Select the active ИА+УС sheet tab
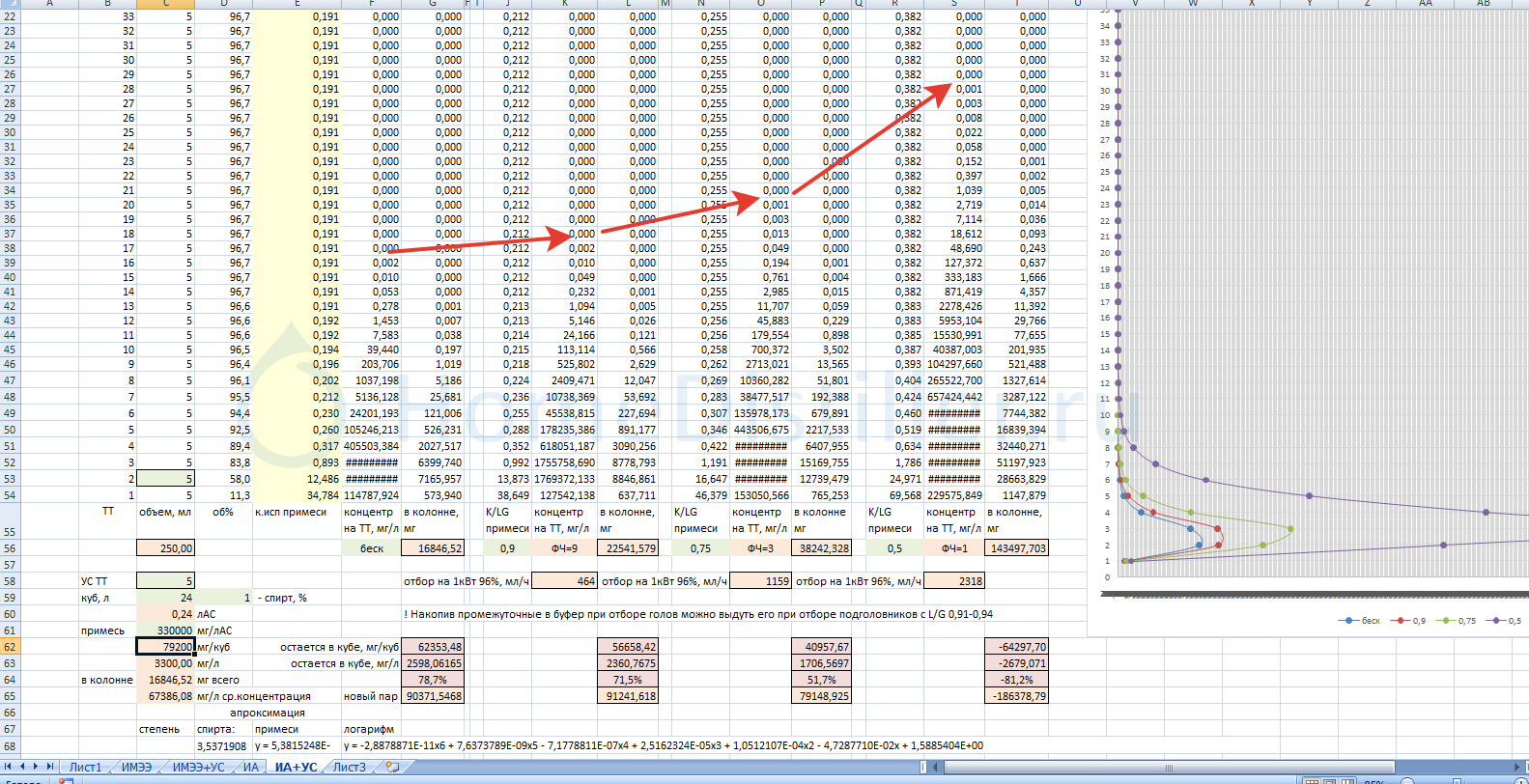Viewport: 1529px width, 784px height. point(296,768)
